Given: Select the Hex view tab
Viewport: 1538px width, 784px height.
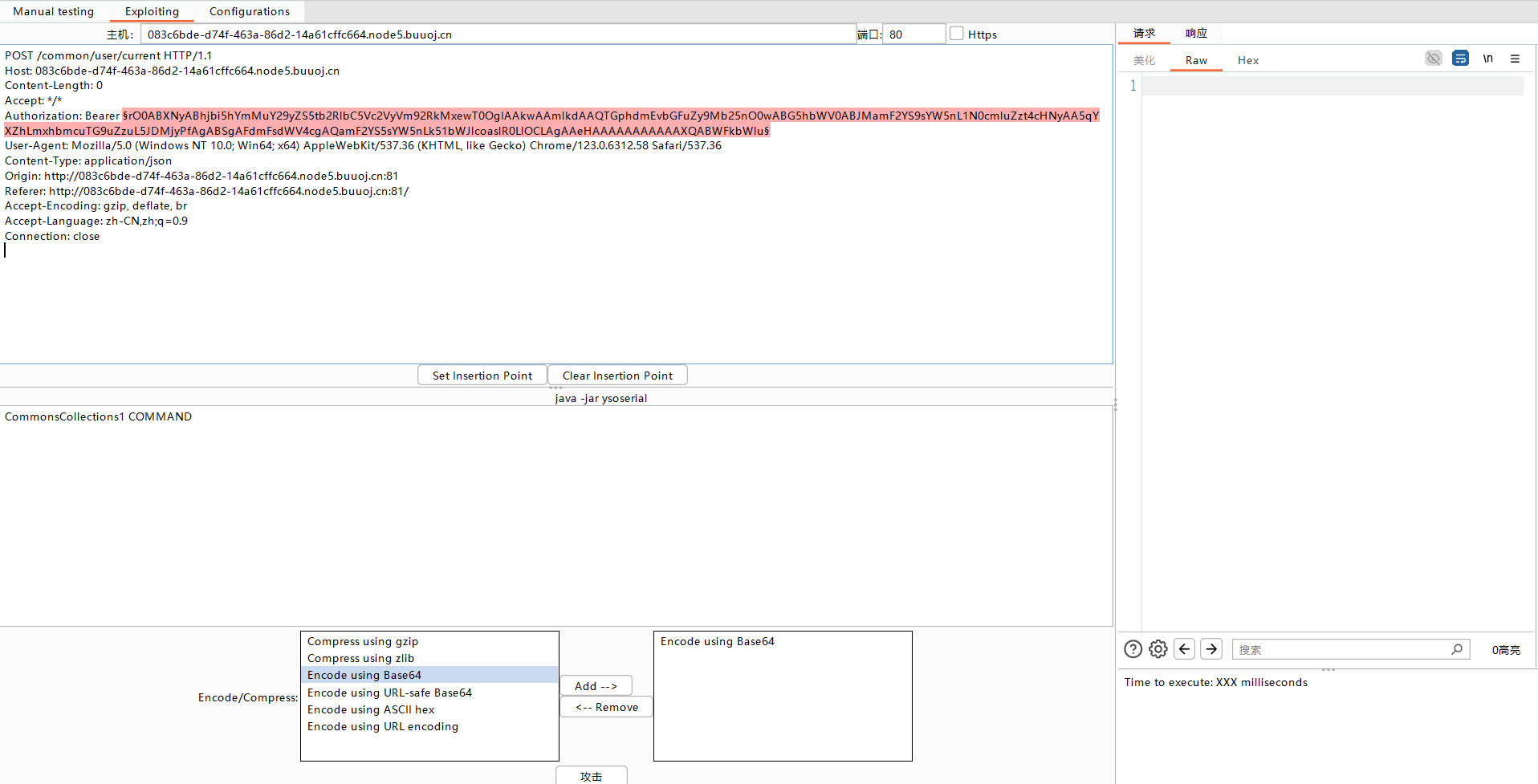Looking at the screenshot, I should 1247,60.
